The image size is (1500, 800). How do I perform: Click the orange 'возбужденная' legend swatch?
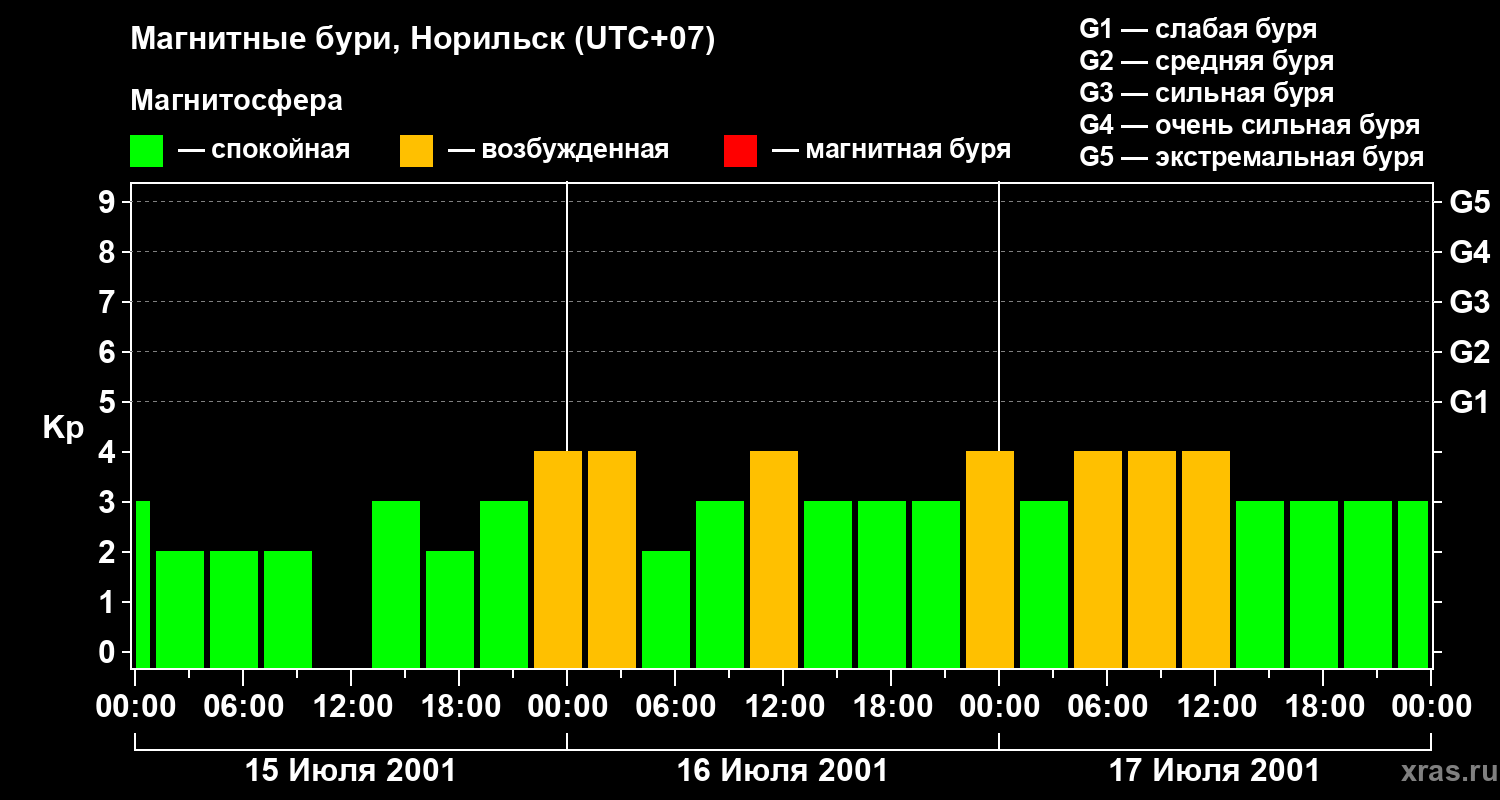417,151
